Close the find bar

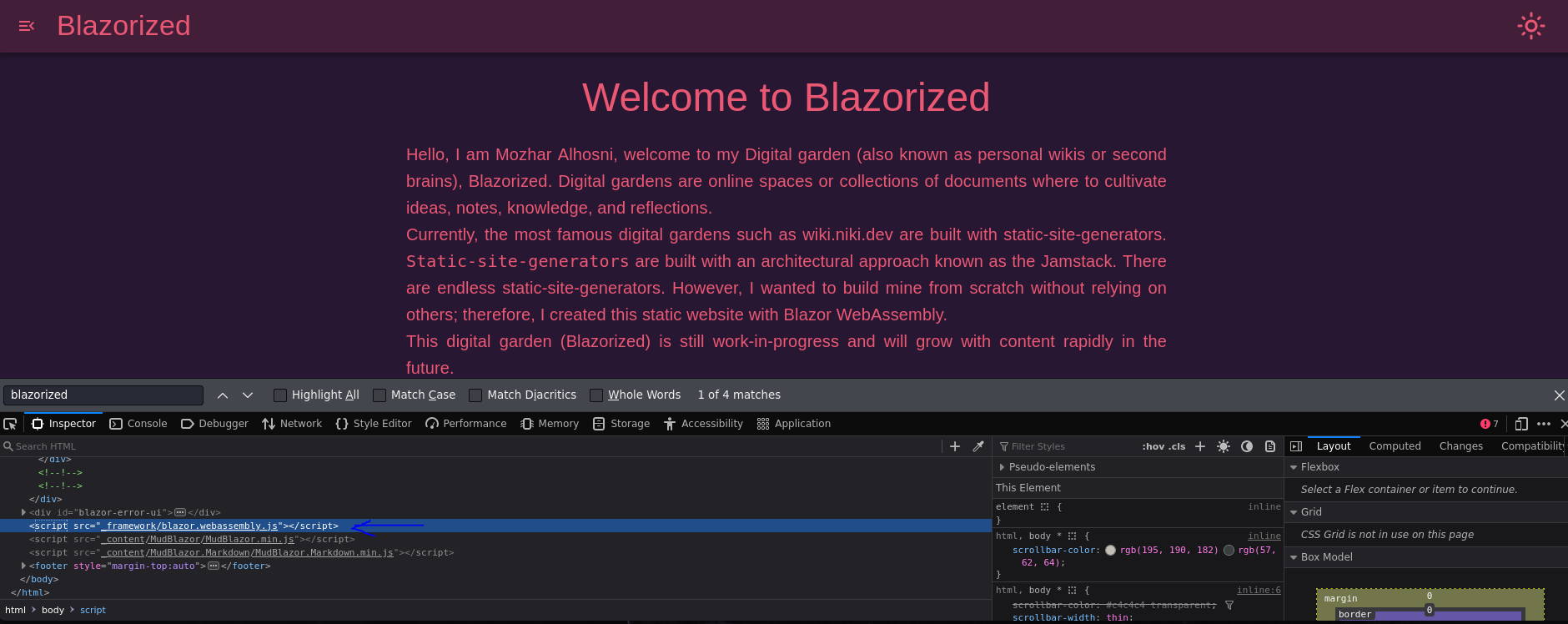click(1559, 395)
